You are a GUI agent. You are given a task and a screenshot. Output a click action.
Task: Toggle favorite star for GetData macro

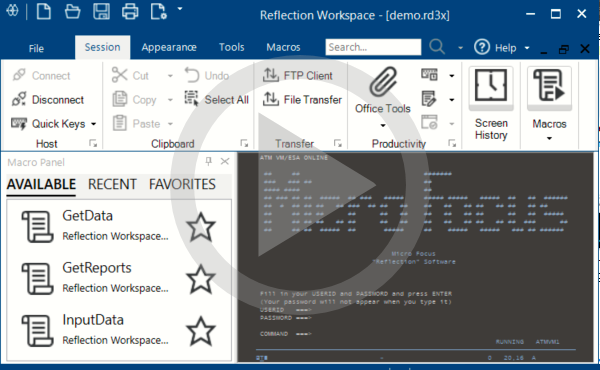click(201, 227)
